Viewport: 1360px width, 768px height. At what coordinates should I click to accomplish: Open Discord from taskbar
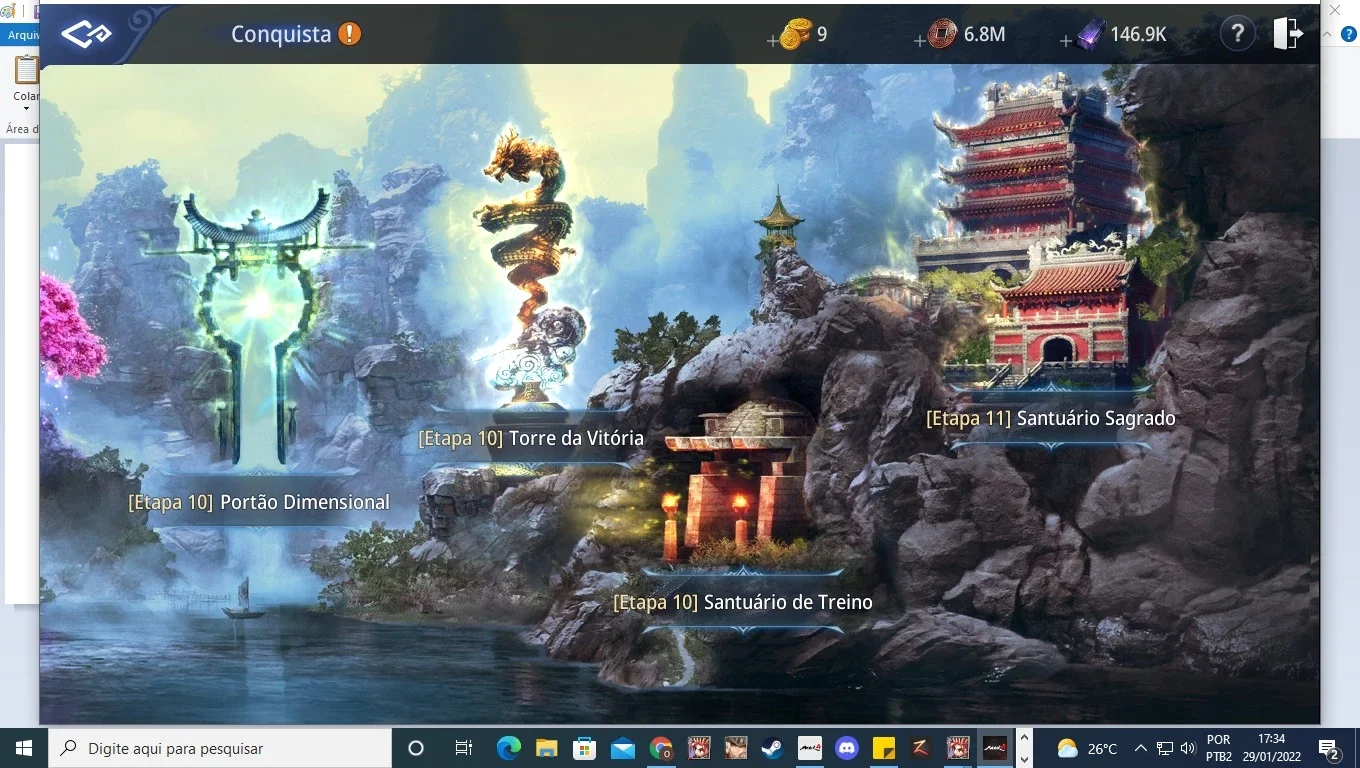click(x=847, y=748)
